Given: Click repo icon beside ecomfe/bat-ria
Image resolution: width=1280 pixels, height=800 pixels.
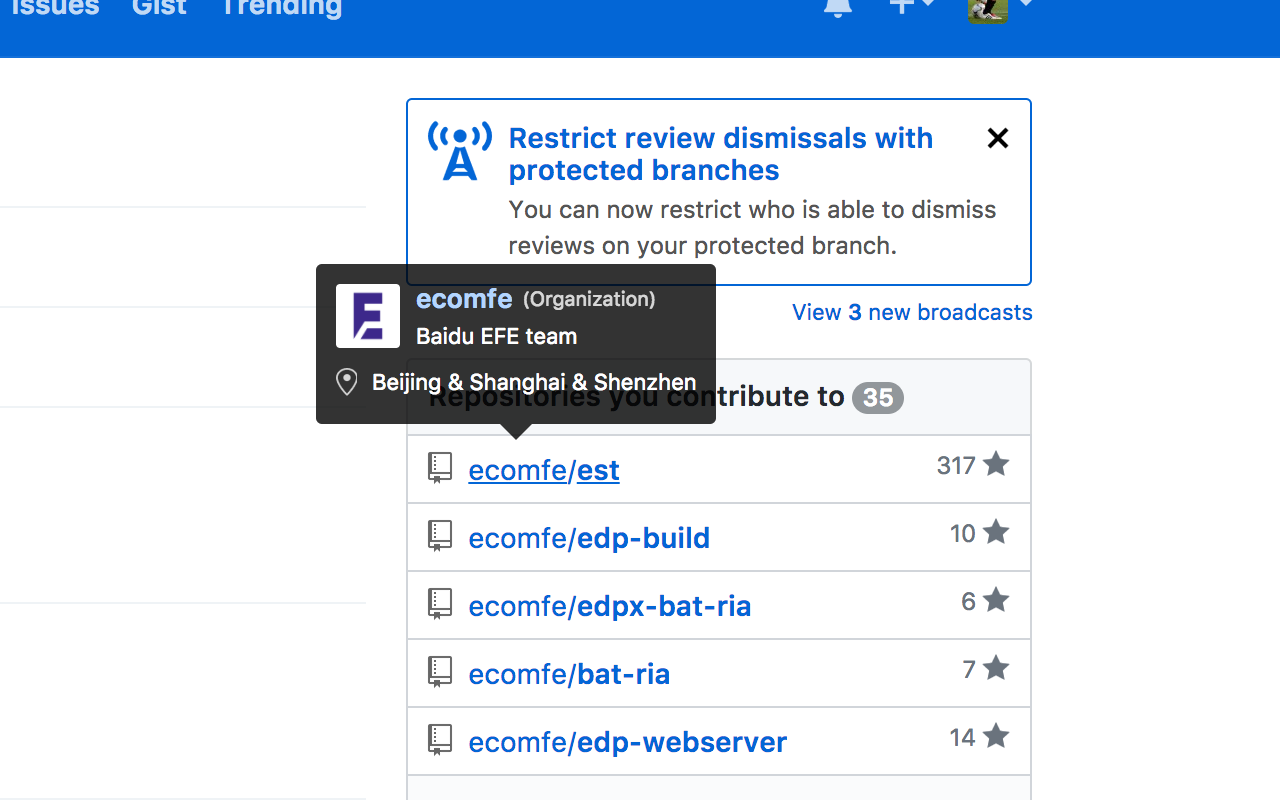Looking at the screenshot, I should point(440,672).
